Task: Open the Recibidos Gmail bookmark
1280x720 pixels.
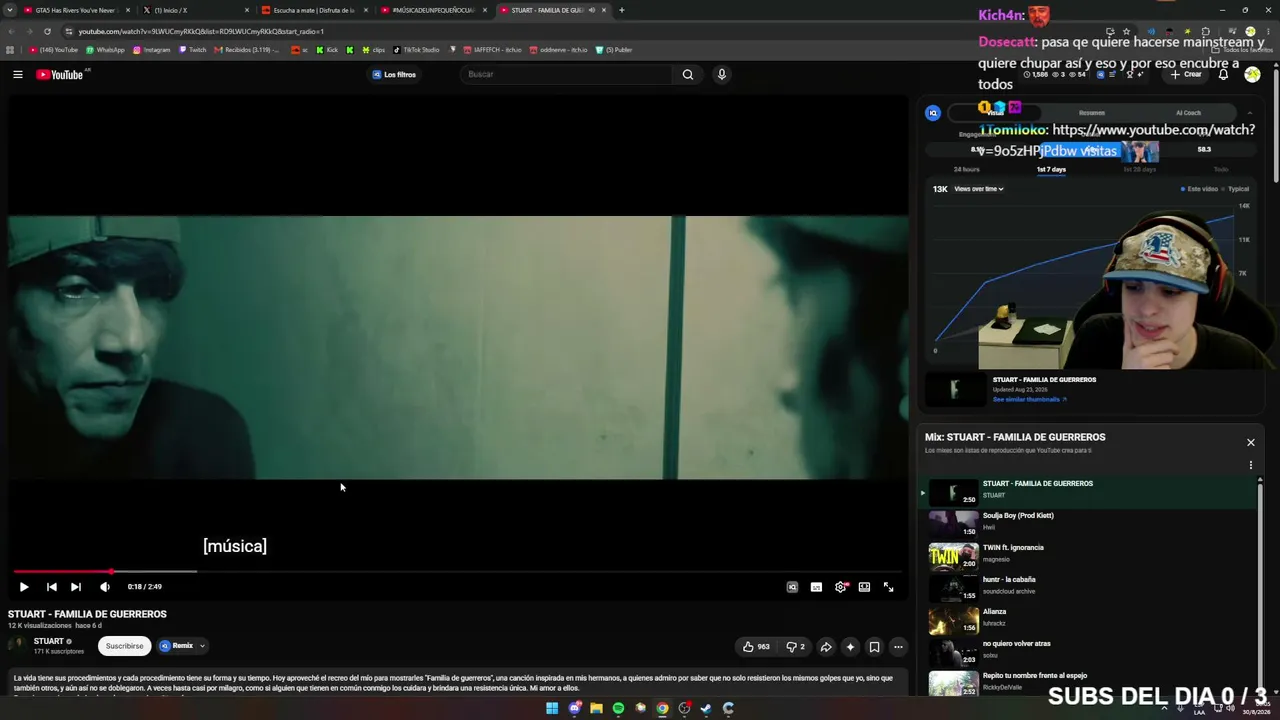Action: (x=247, y=50)
